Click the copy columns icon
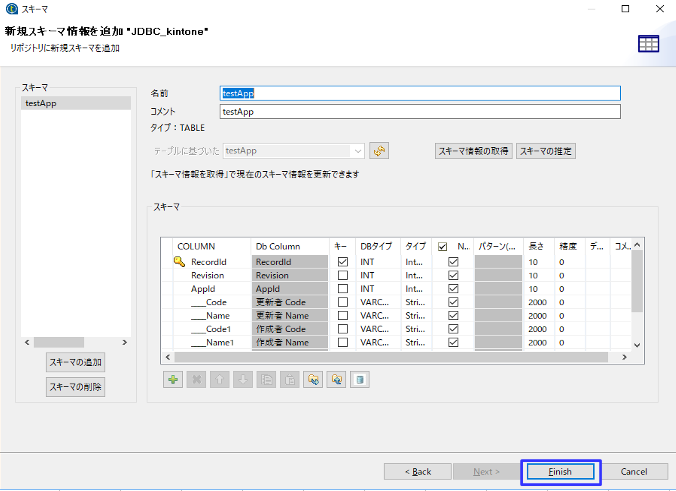The height and width of the screenshot is (491, 676). (266, 380)
